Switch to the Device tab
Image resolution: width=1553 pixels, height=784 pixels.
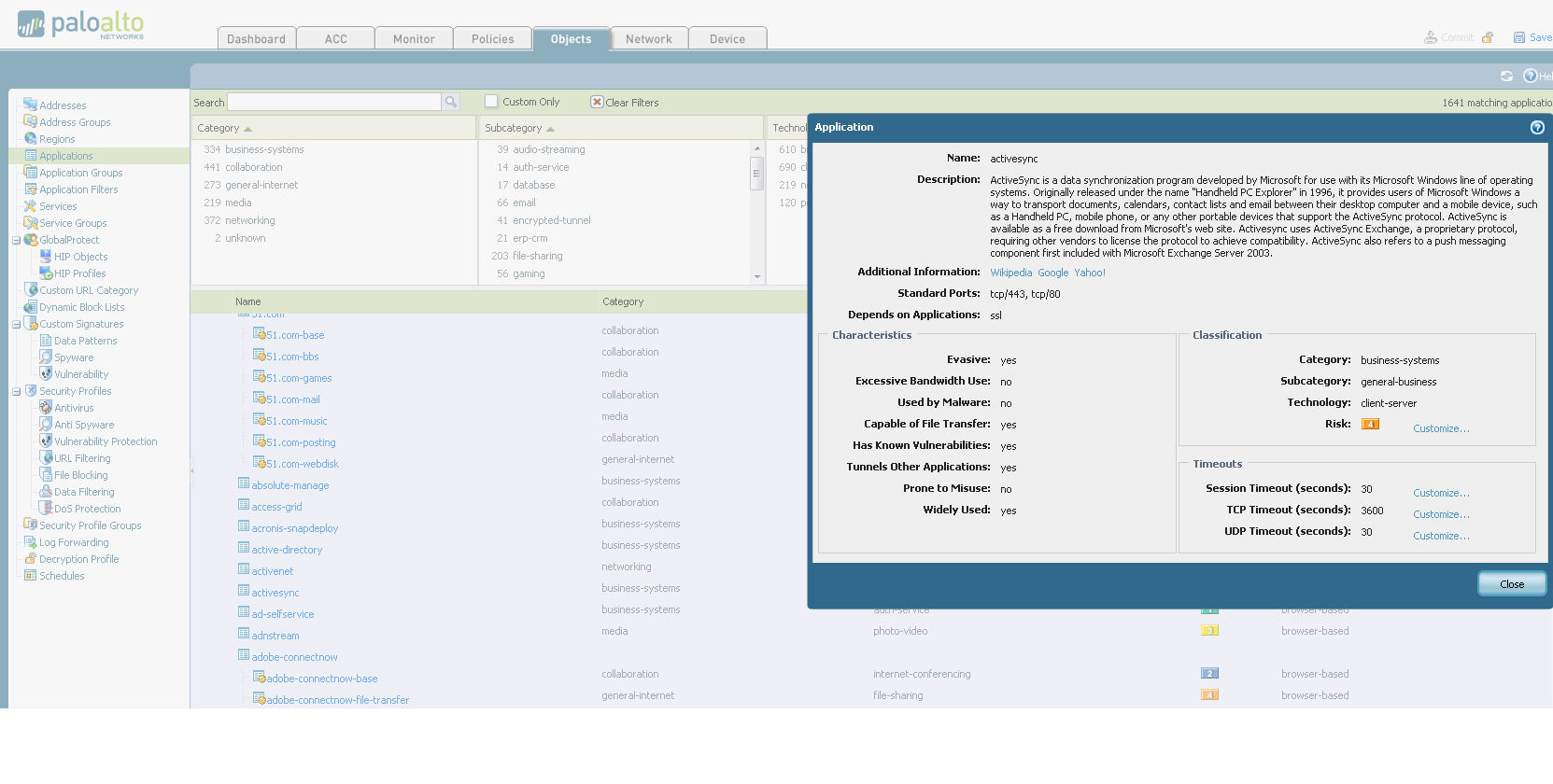727,38
